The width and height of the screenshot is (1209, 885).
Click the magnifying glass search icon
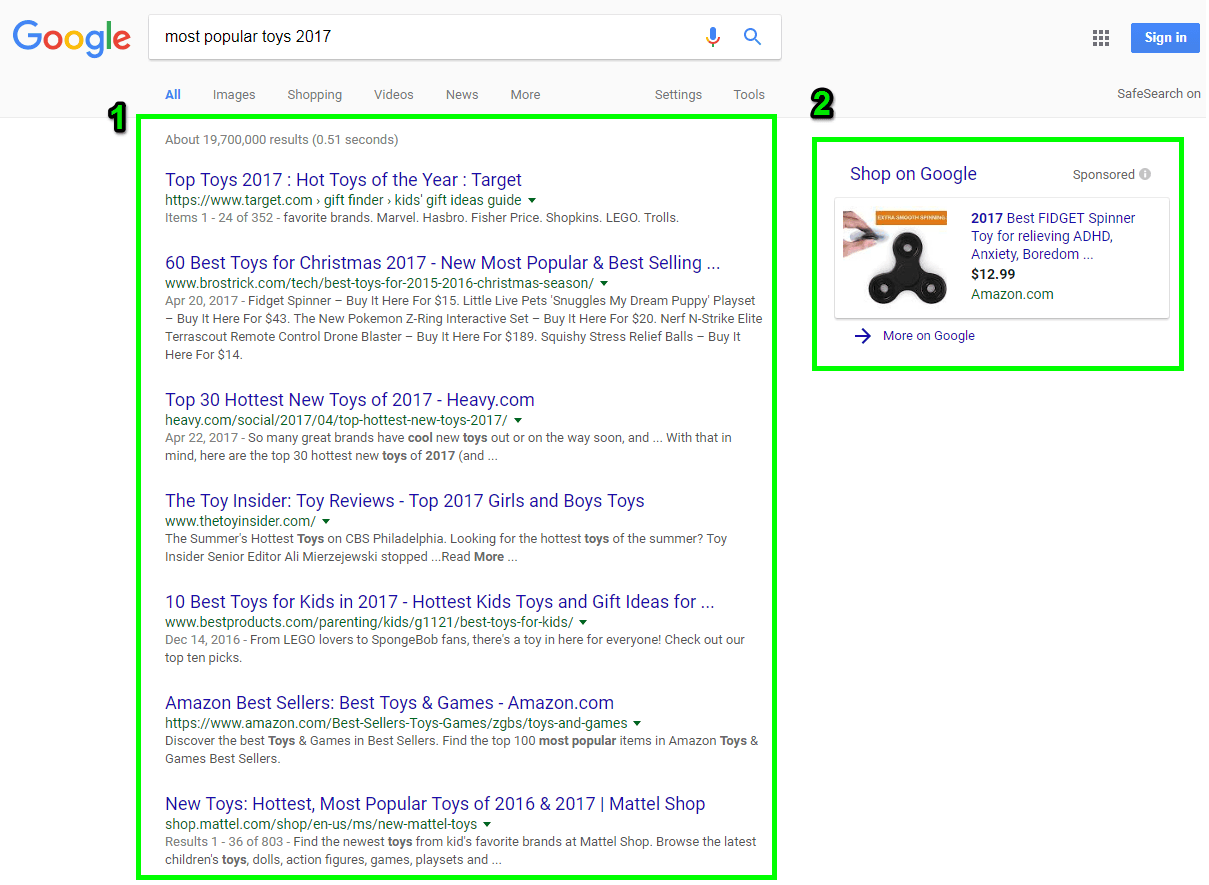point(752,36)
